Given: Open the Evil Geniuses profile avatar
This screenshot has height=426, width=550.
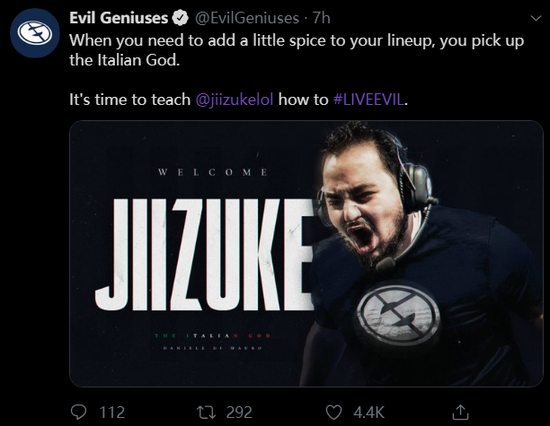Looking at the screenshot, I should (35, 33).
